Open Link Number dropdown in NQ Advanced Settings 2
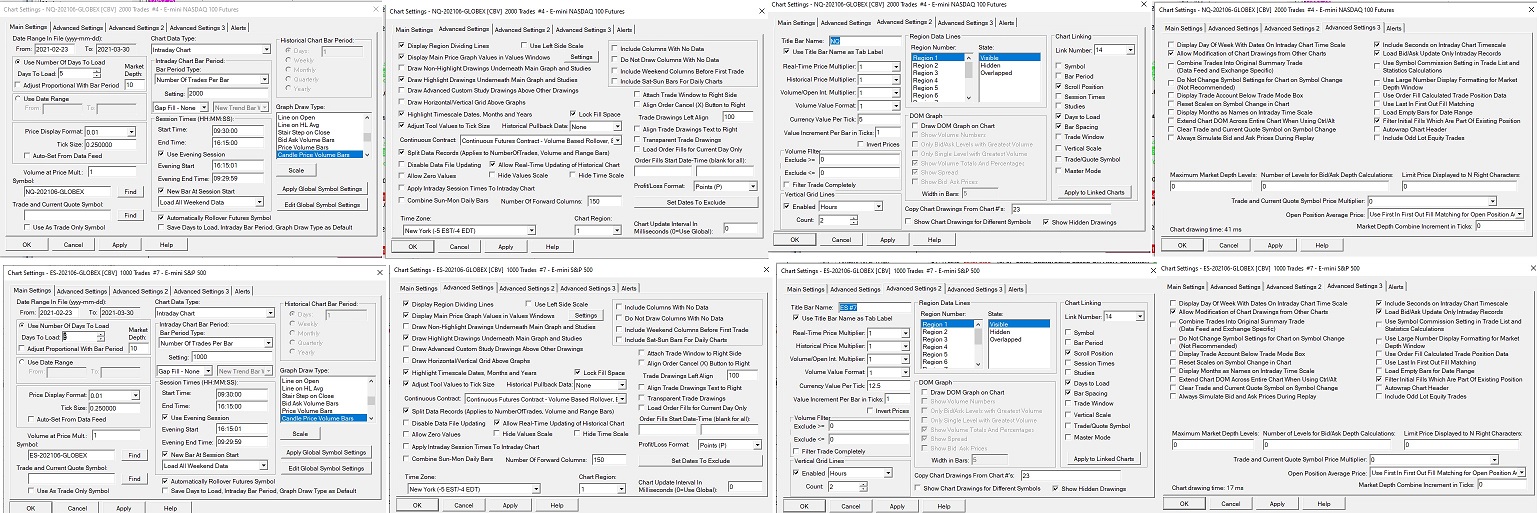This screenshot has width=1540, height=513. pyautogui.click(x=1114, y=49)
